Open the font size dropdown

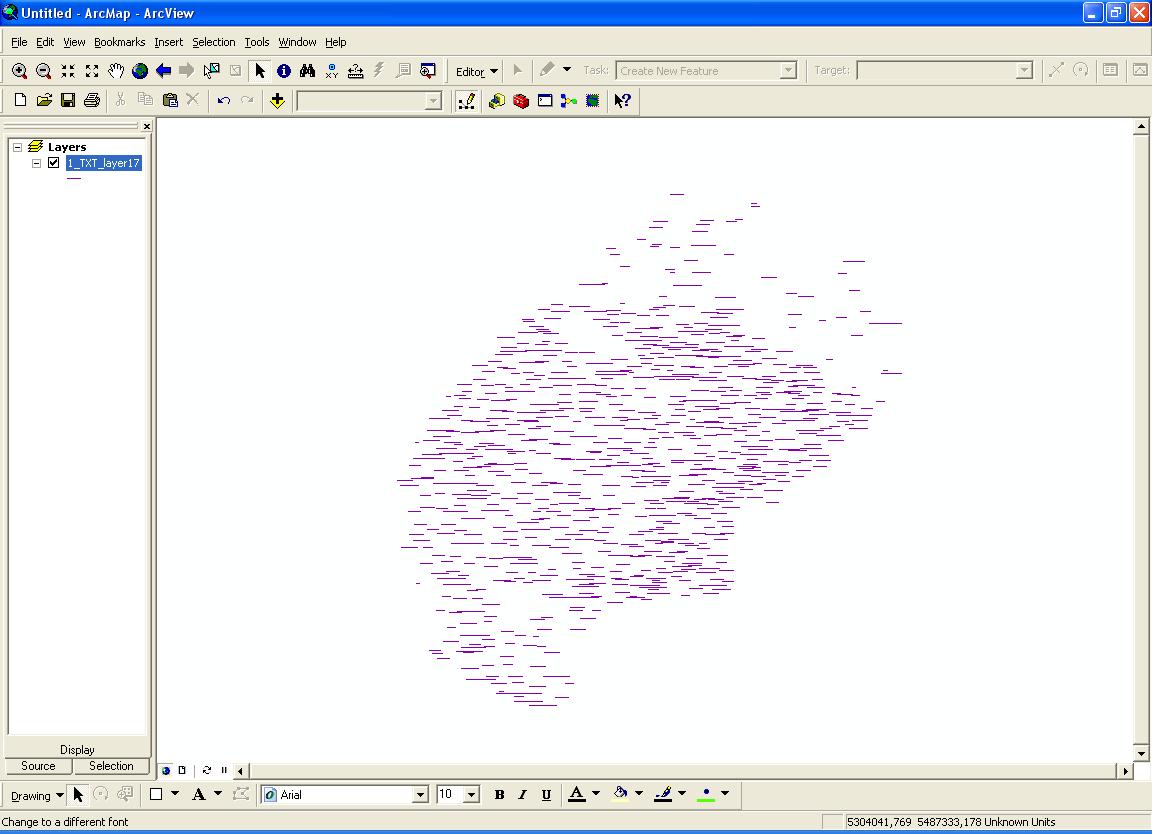coord(472,794)
